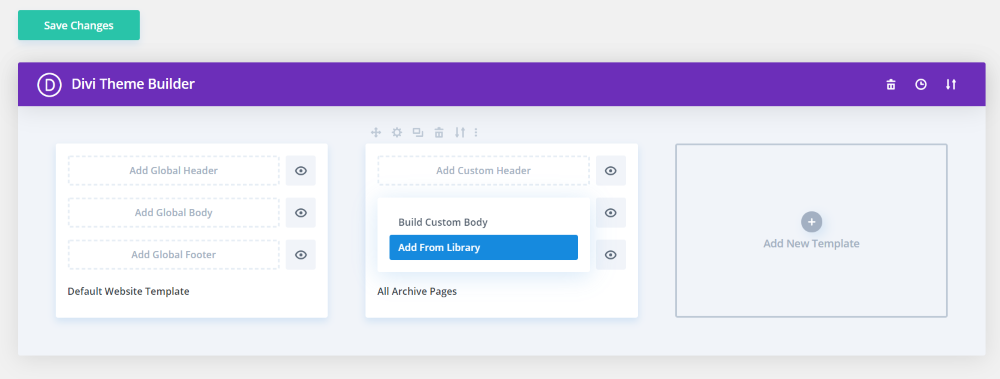The width and height of the screenshot is (1000, 379).
Task: Click Add Custom Header area
Action: click(483, 170)
